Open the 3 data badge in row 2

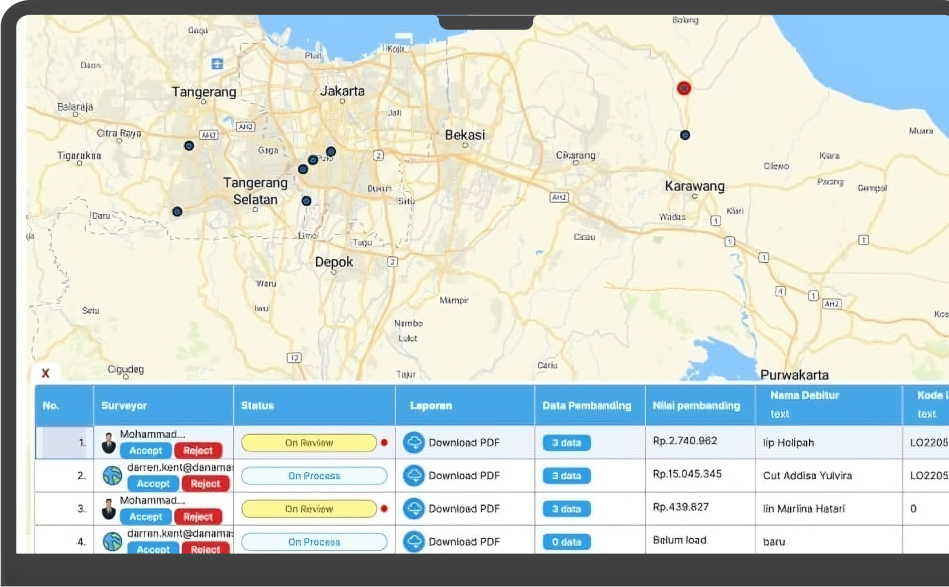point(566,476)
